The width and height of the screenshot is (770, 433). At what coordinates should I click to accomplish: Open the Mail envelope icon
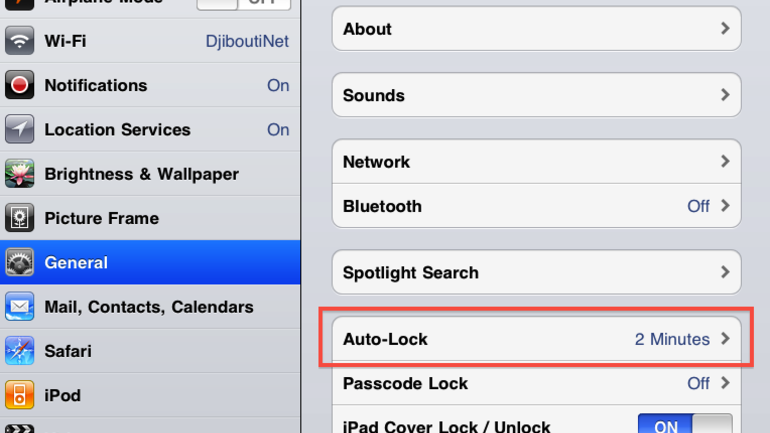point(19,306)
